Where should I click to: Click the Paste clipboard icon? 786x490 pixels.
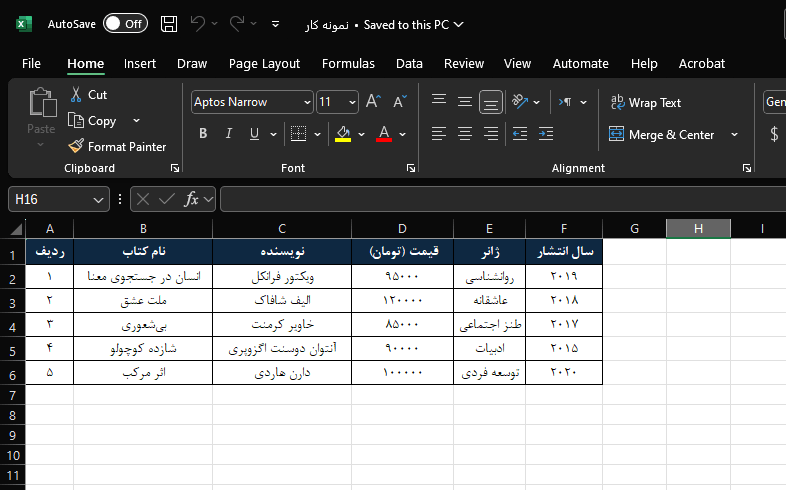point(42,103)
